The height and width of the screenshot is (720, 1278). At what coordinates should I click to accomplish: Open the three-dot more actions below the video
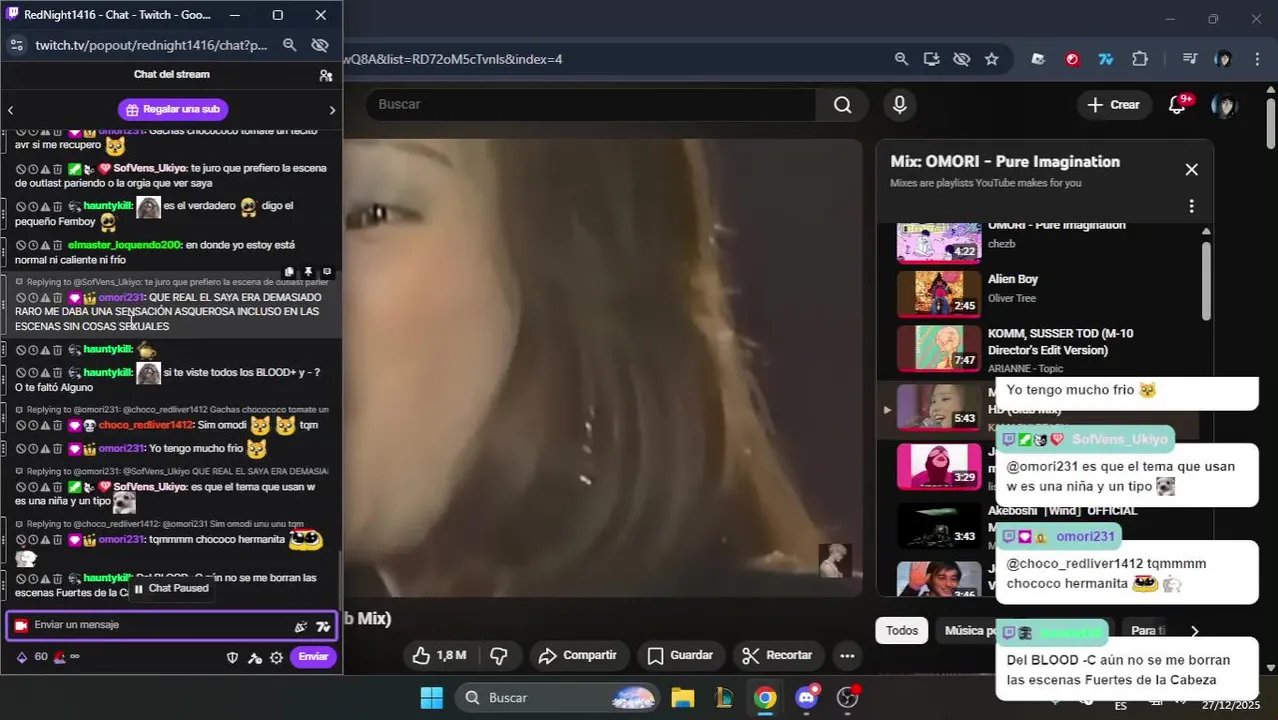847,656
